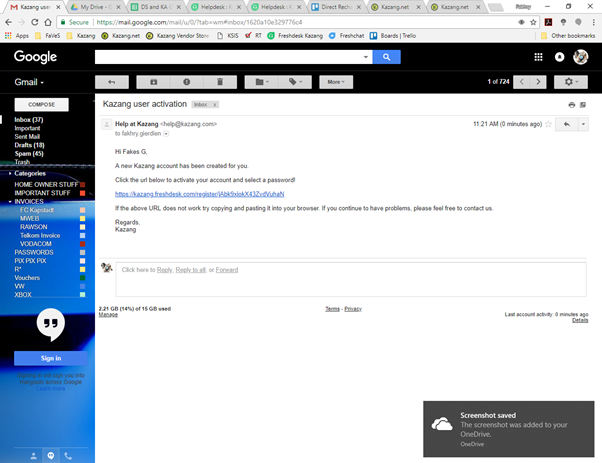Open the Boards | Trello bookmark

(393, 36)
